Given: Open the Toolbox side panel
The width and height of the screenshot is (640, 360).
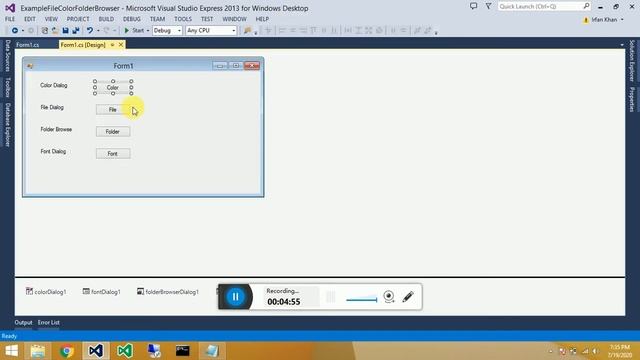Looking at the screenshot, I should pos(7,87).
